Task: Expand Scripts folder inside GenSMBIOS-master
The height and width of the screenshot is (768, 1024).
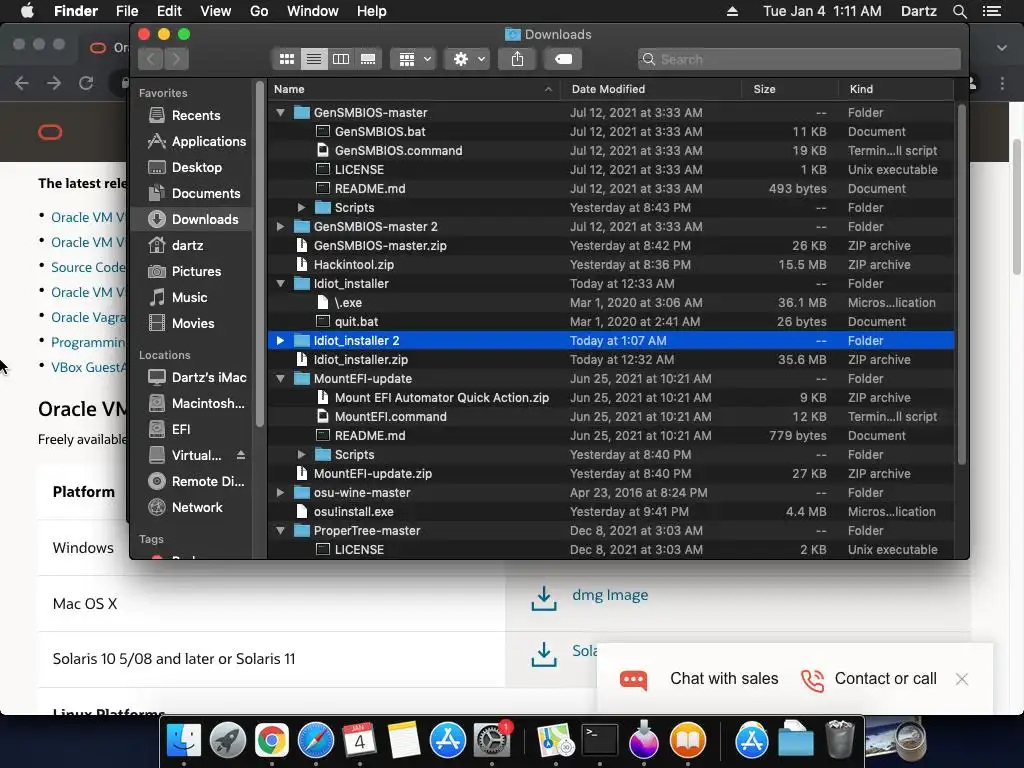Action: [301, 208]
